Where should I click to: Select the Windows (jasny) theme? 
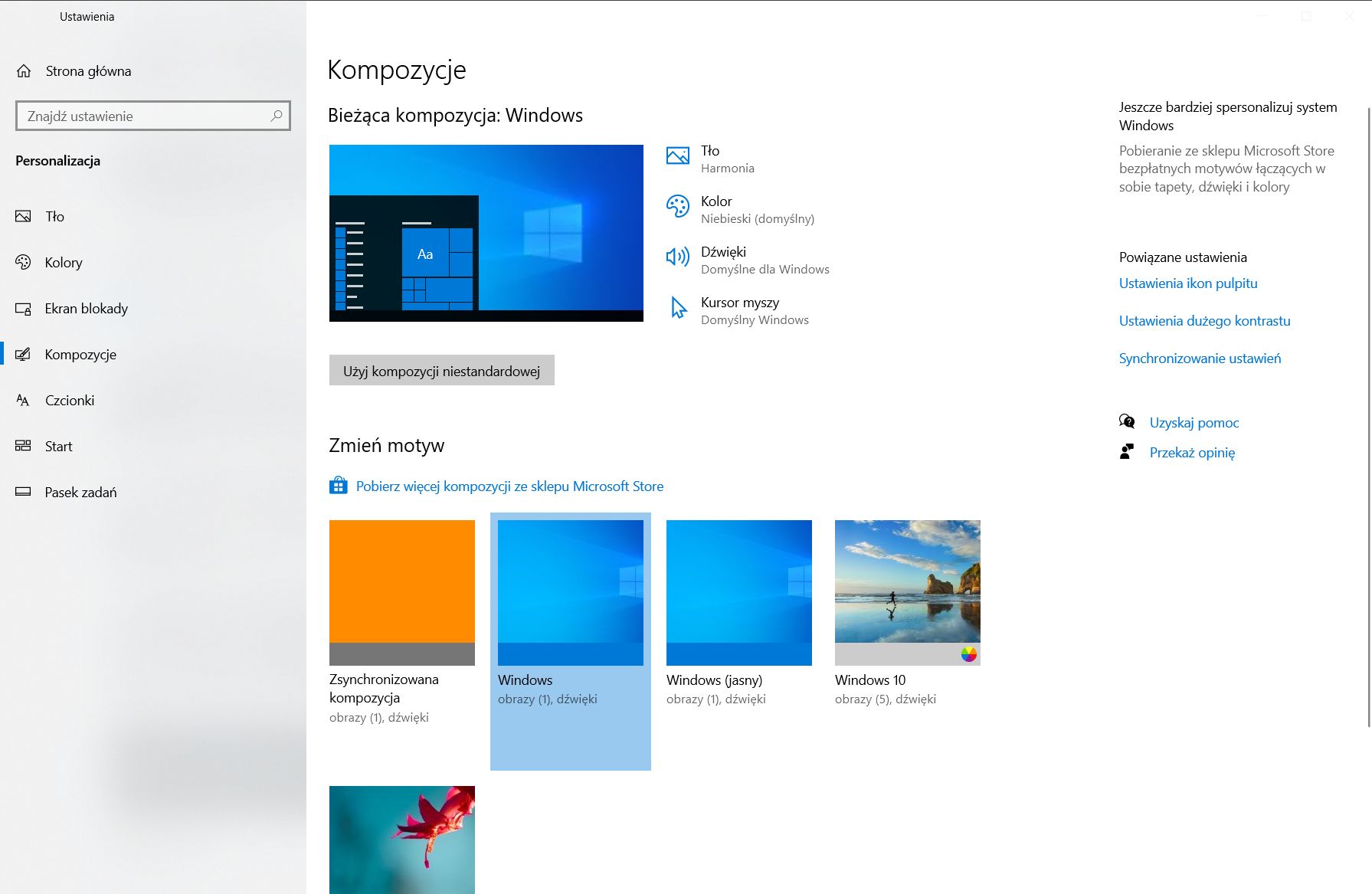[x=738, y=591]
